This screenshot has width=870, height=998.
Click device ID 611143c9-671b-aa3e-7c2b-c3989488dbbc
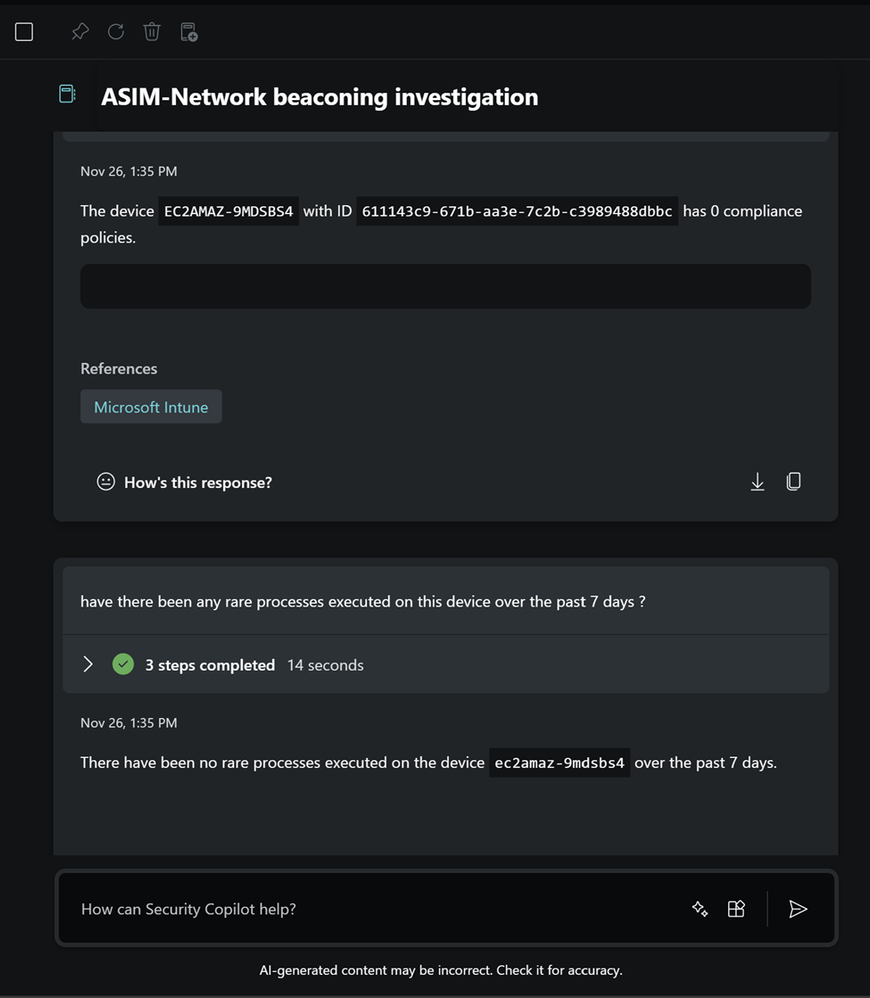click(x=517, y=212)
